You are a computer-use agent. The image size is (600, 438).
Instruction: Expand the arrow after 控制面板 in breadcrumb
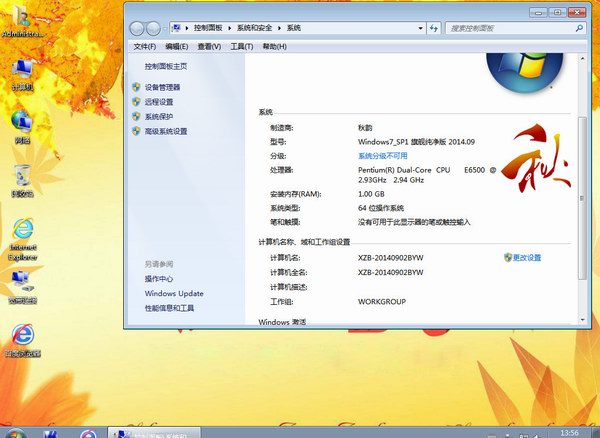point(230,28)
